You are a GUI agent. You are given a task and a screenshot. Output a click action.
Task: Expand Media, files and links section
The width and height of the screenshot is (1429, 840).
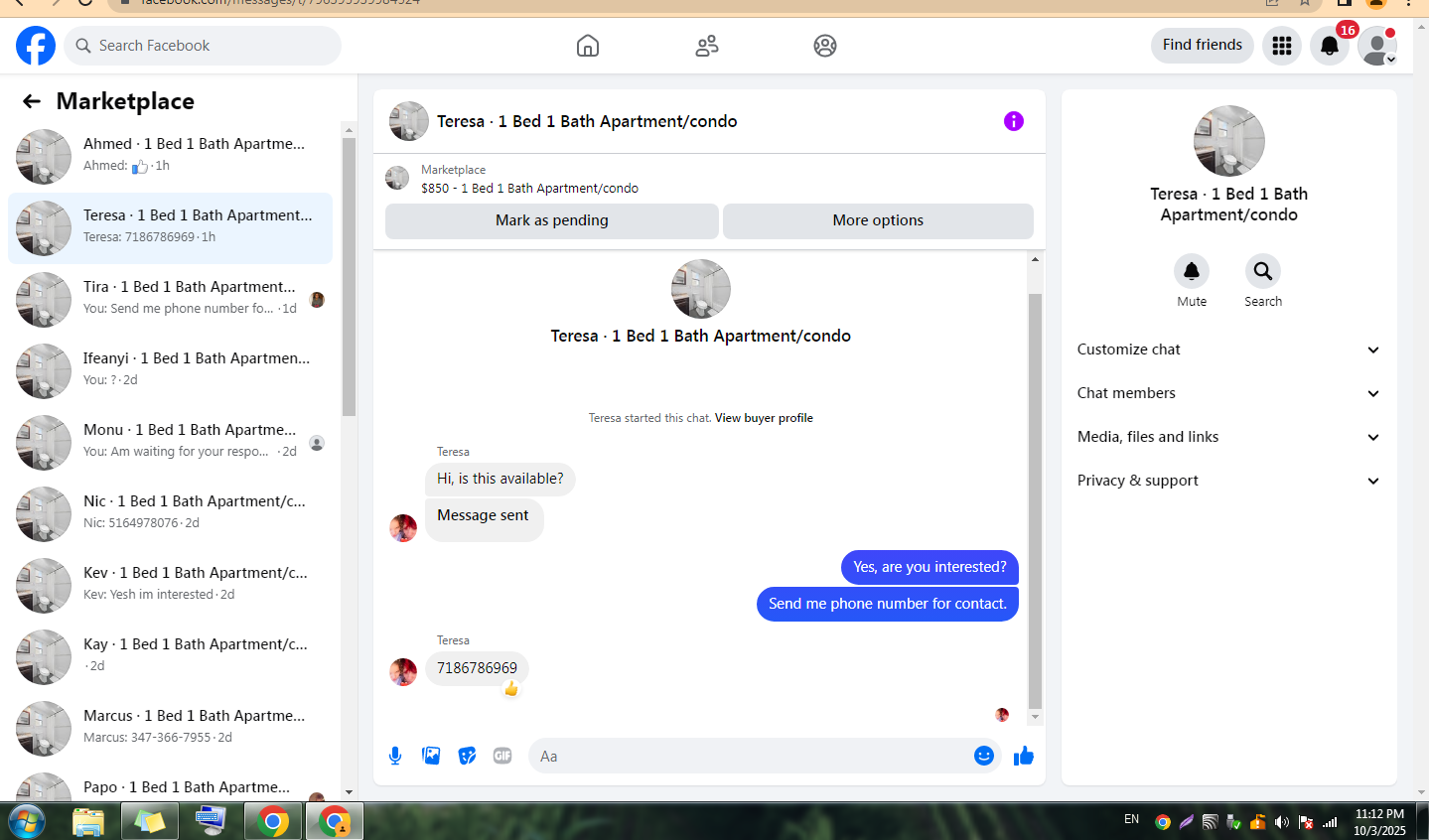click(x=1229, y=437)
